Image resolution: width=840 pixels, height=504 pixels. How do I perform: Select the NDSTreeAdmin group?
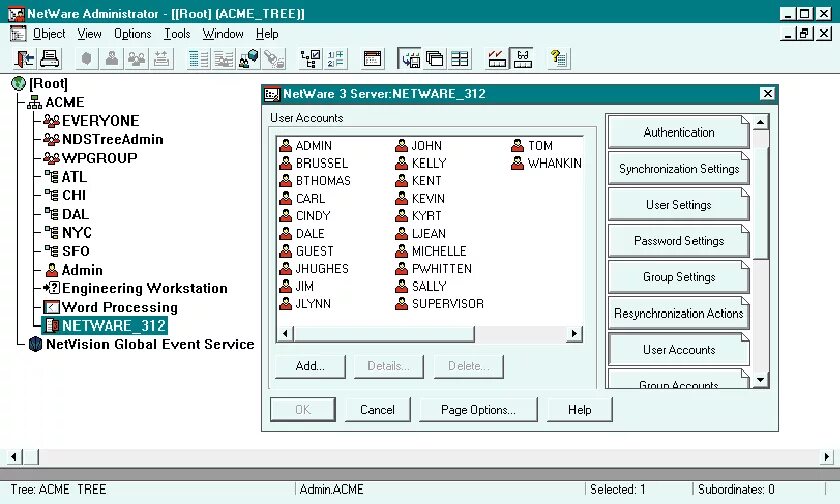pos(112,139)
